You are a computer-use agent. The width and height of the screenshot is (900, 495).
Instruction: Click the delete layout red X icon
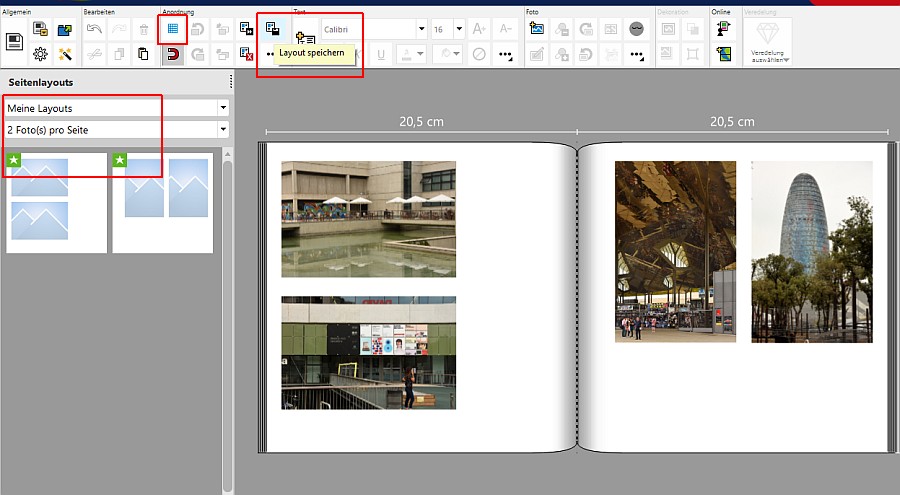click(x=247, y=54)
